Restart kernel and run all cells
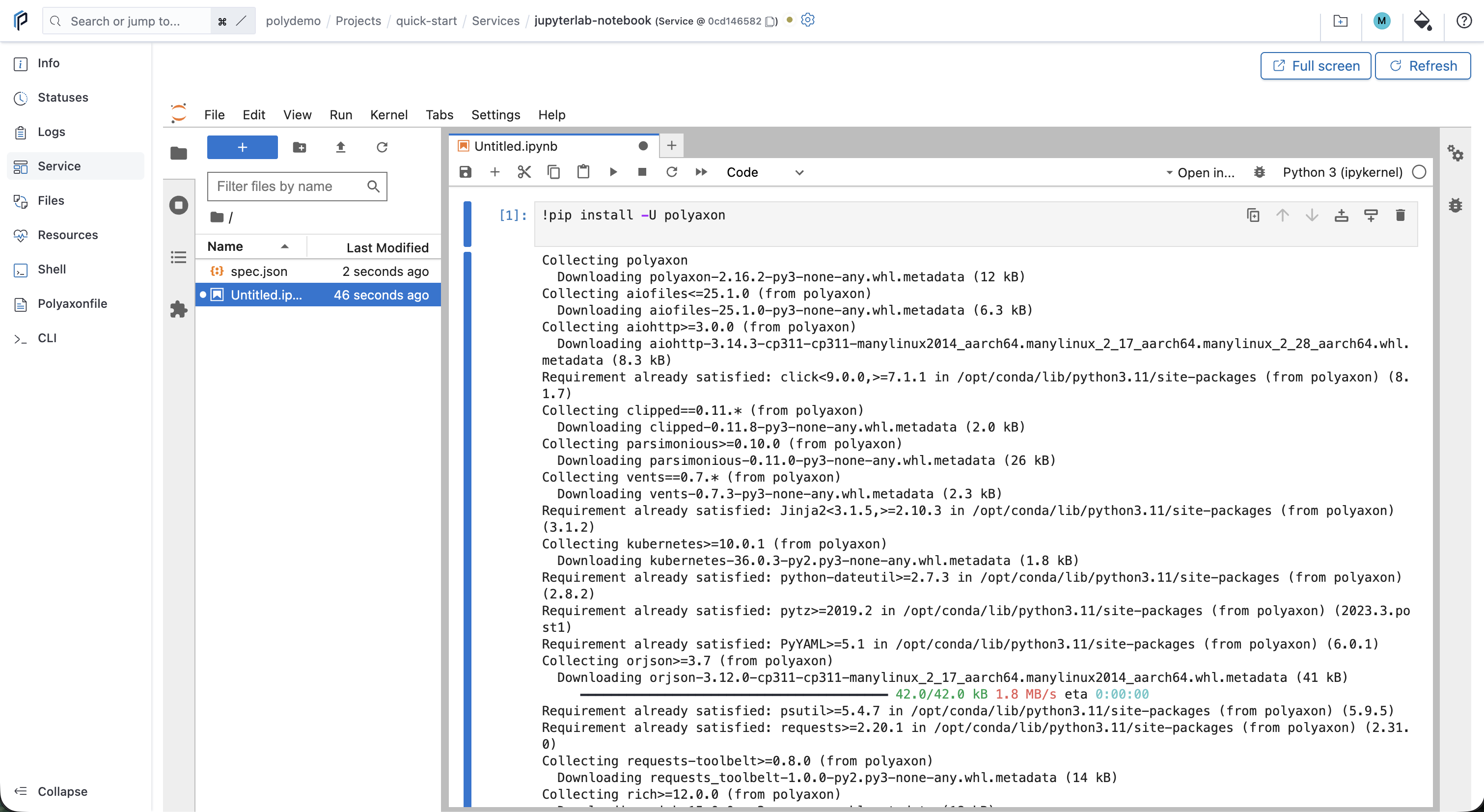This screenshot has width=1484, height=812. pos(701,172)
